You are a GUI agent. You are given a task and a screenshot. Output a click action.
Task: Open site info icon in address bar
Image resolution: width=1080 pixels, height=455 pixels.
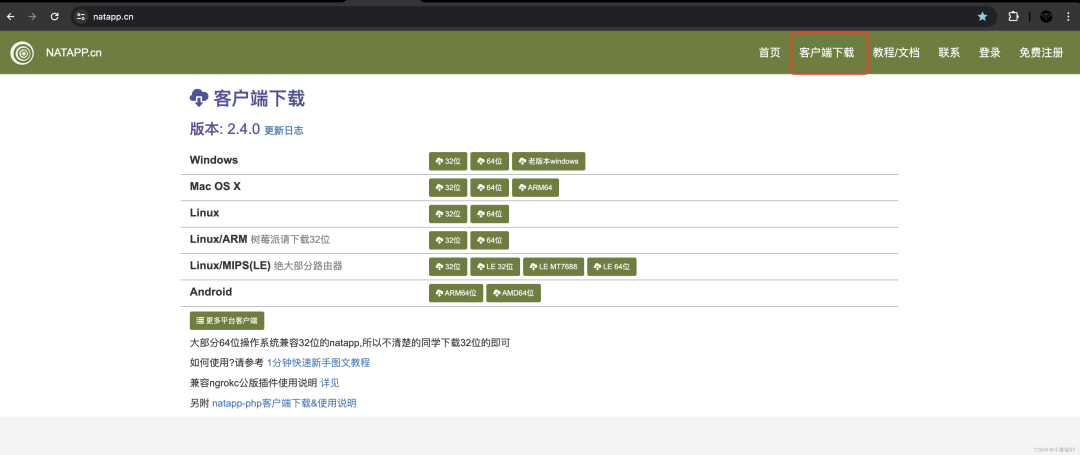81,17
